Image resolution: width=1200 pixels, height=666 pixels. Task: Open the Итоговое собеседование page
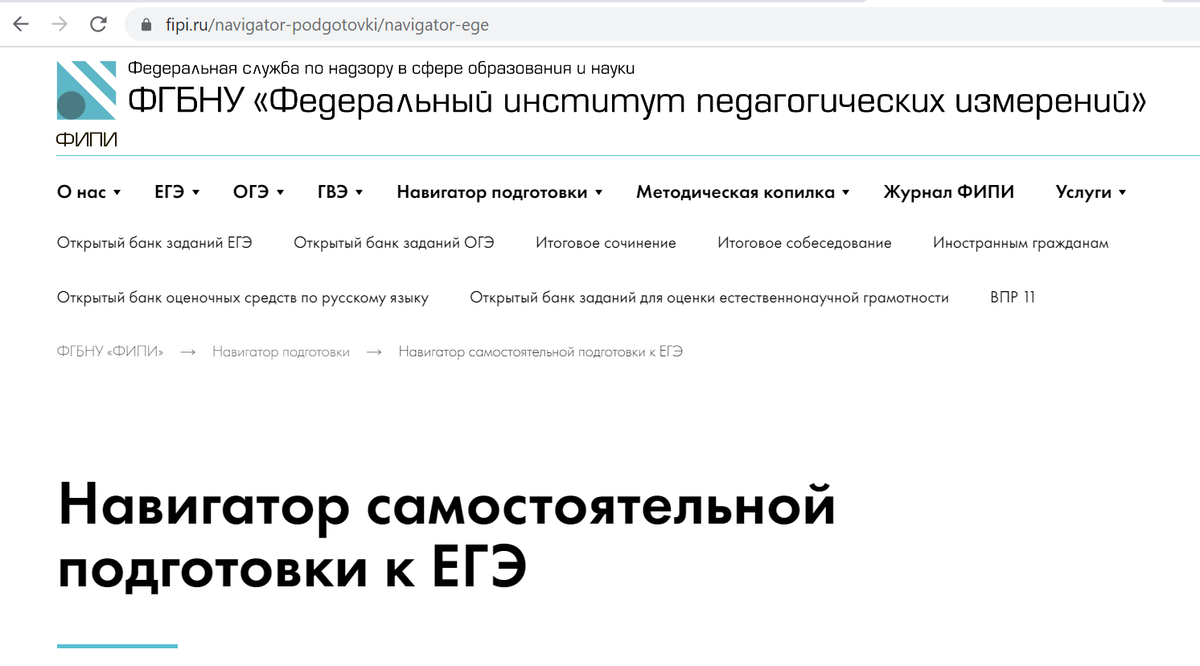click(803, 242)
